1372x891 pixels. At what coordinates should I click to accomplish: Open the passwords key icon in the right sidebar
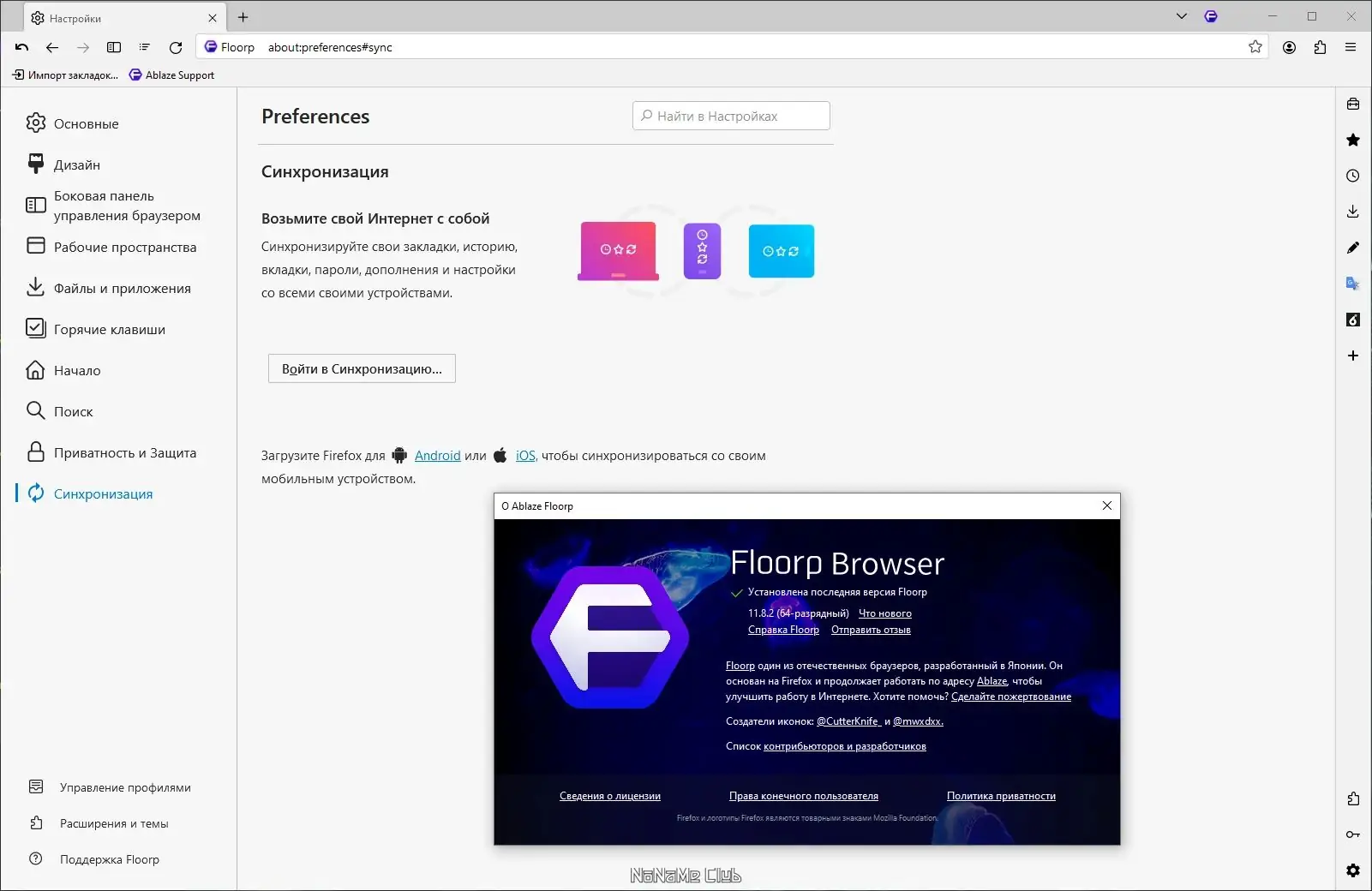(x=1353, y=834)
